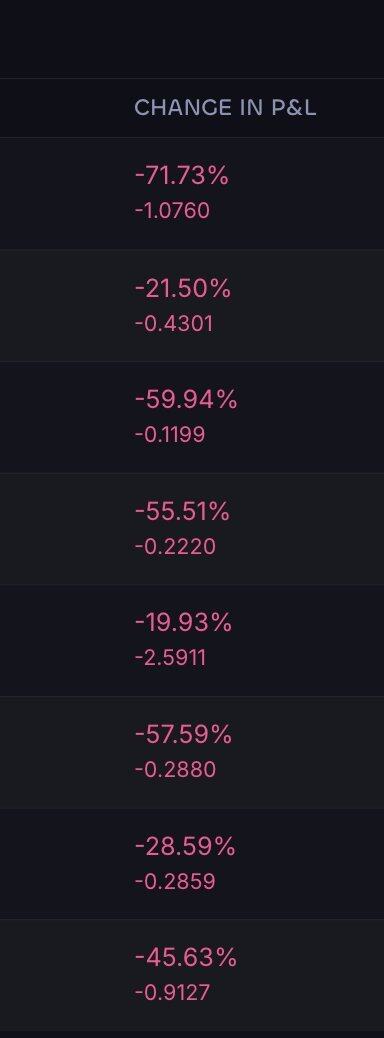Open the row showing -19.93%
This screenshot has height=1038, width=384.
192,640
